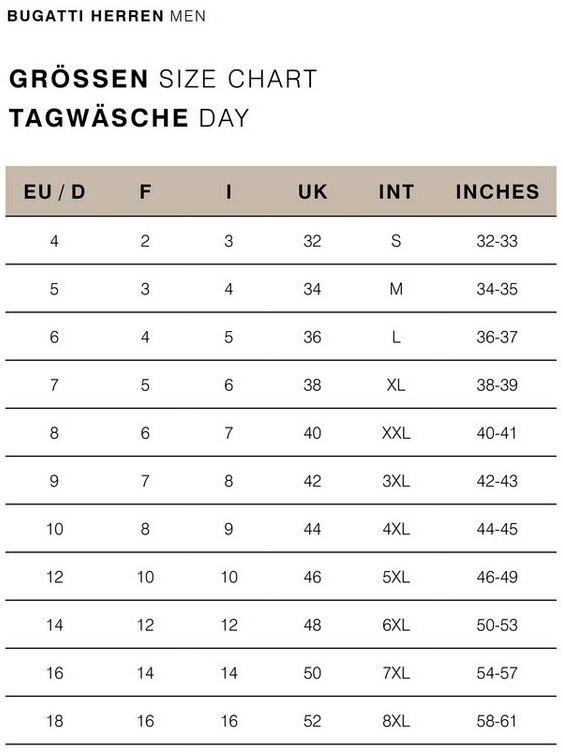Screen dimensions: 563x752
Task: Click the M size cell
Action: pos(396,289)
